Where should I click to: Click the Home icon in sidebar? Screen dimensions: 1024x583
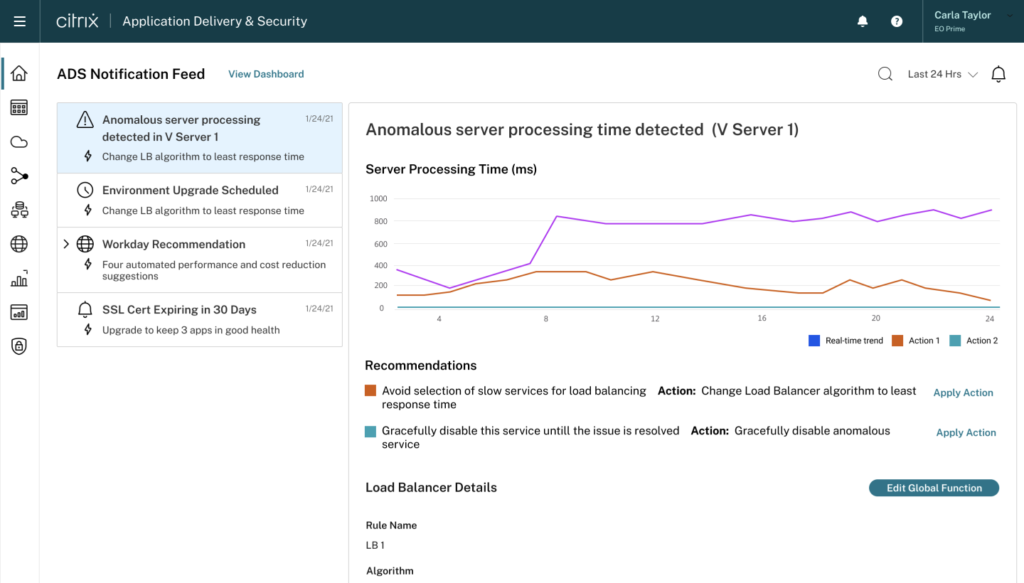19,73
